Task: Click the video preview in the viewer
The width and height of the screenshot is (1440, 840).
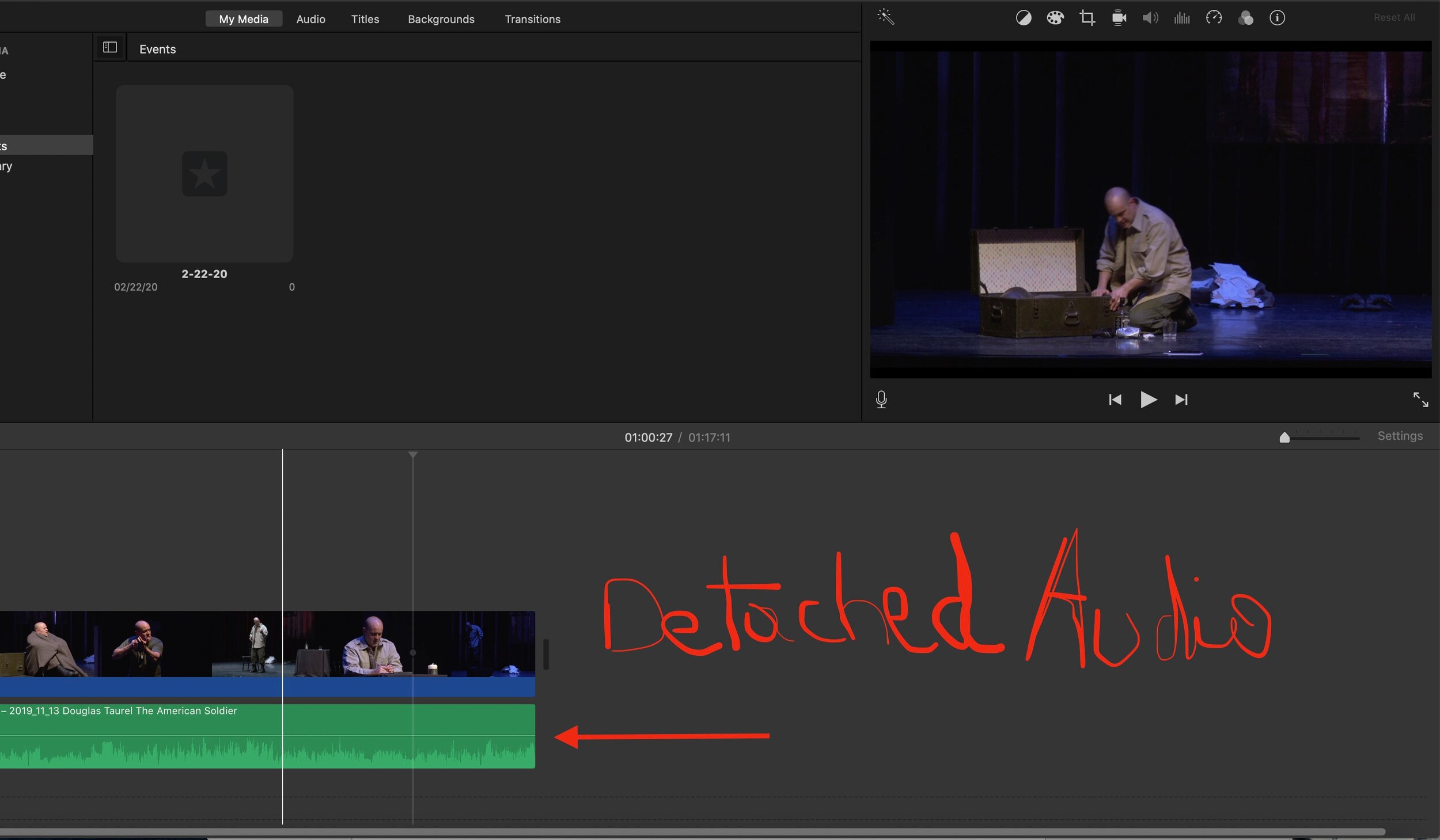Action: [x=1150, y=209]
